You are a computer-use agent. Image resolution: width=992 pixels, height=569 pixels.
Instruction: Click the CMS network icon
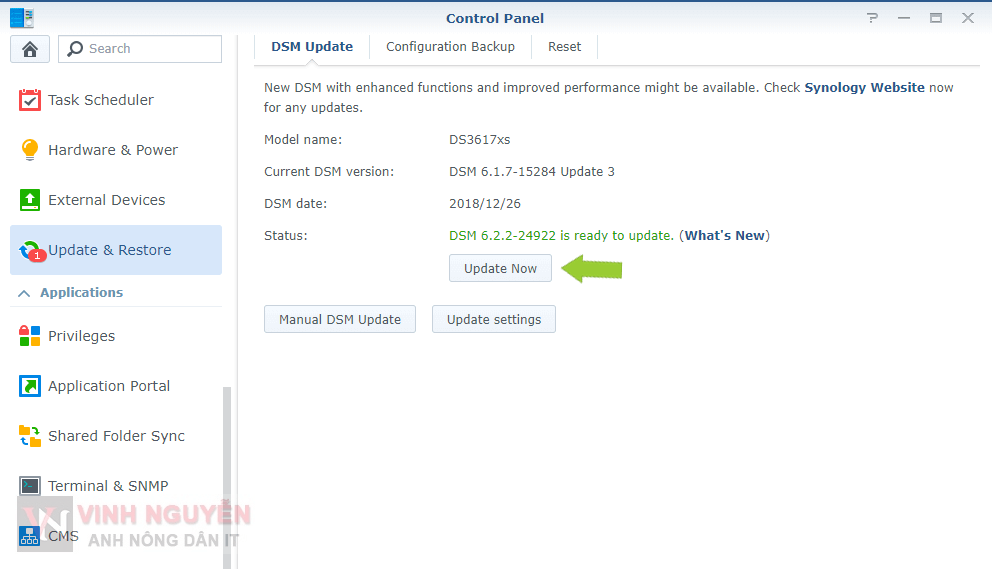pos(30,536)
